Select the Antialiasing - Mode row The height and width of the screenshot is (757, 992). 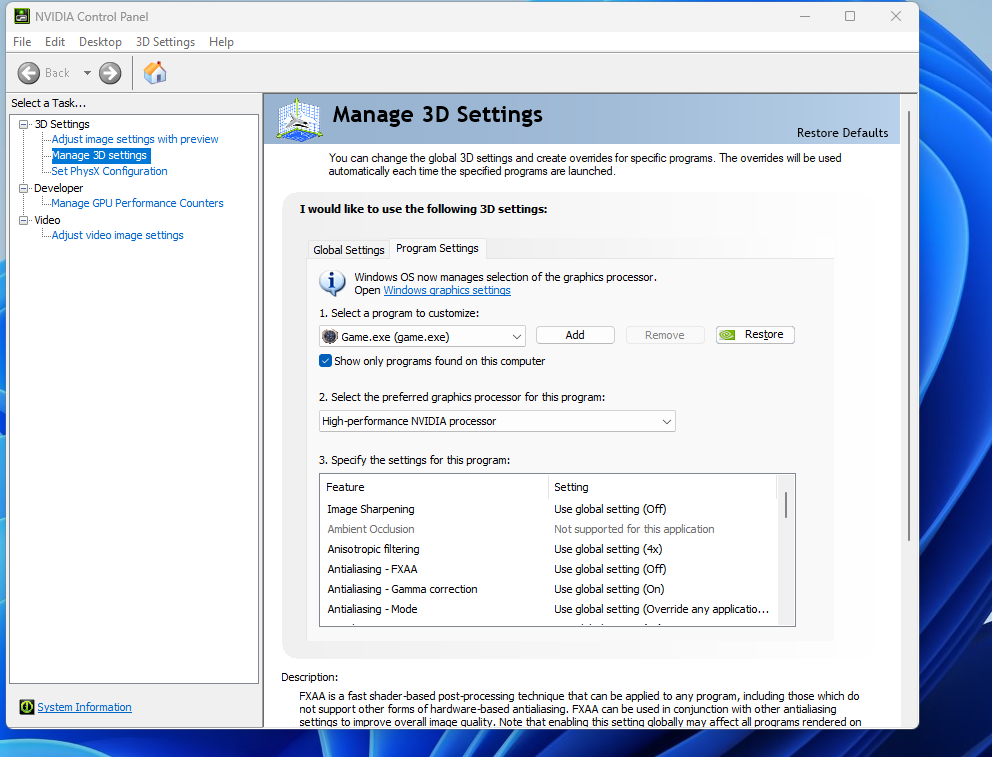pos(548,609)
